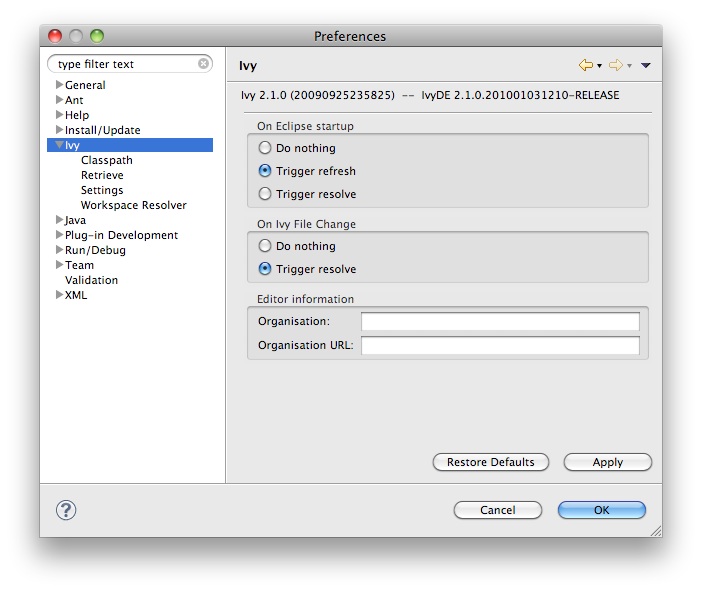Open the preferences view menu triangle

pos(646,66)
